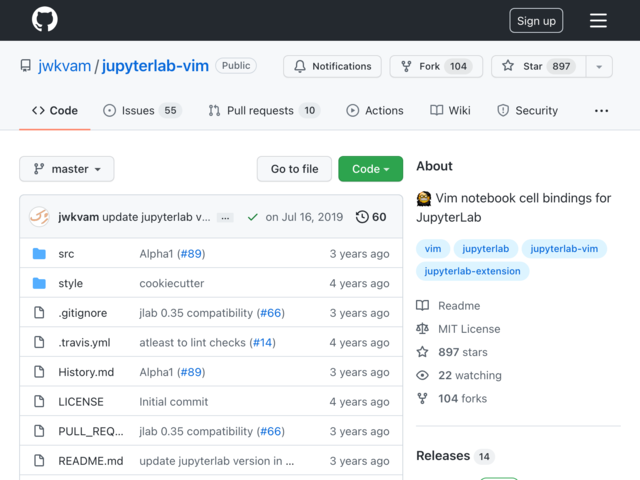640x480 pixels.
Task: Click the Public visibility badge
Action: pyautogui.click(x=236, y=66)
